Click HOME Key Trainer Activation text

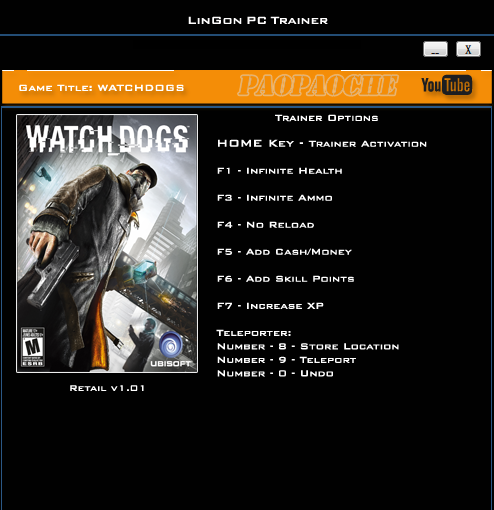[322, 144]
